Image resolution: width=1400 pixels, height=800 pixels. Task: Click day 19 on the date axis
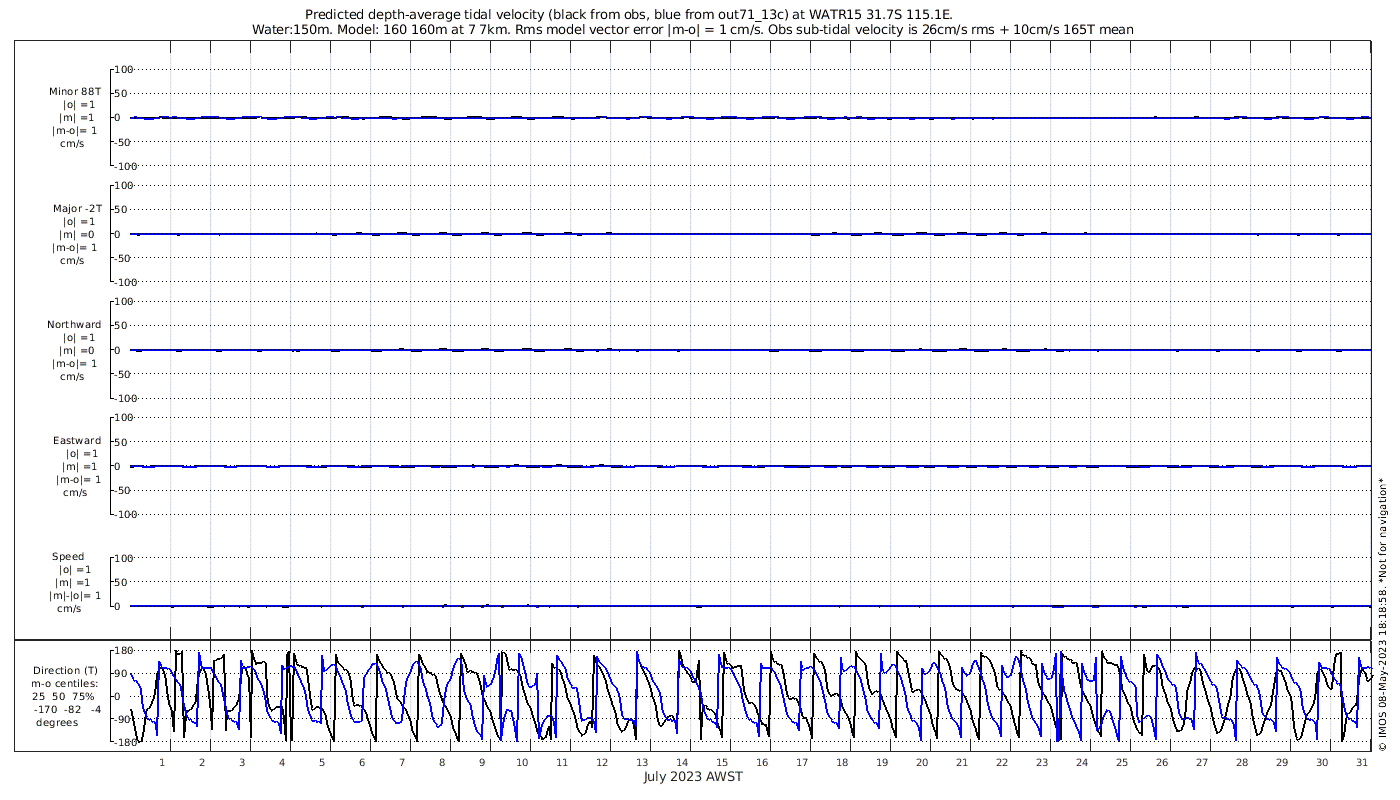click(x=882, y=763)
